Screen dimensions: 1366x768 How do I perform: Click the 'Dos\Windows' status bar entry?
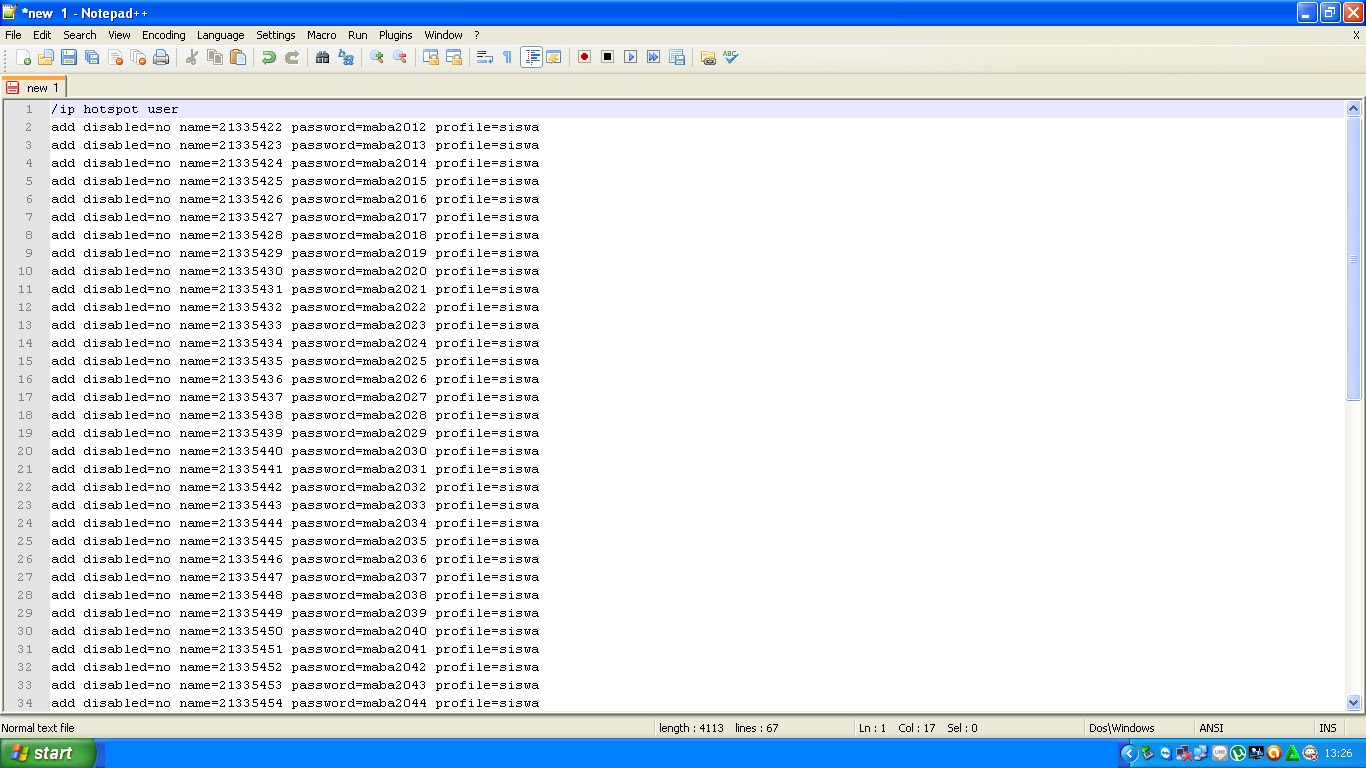pos(1123,728)
